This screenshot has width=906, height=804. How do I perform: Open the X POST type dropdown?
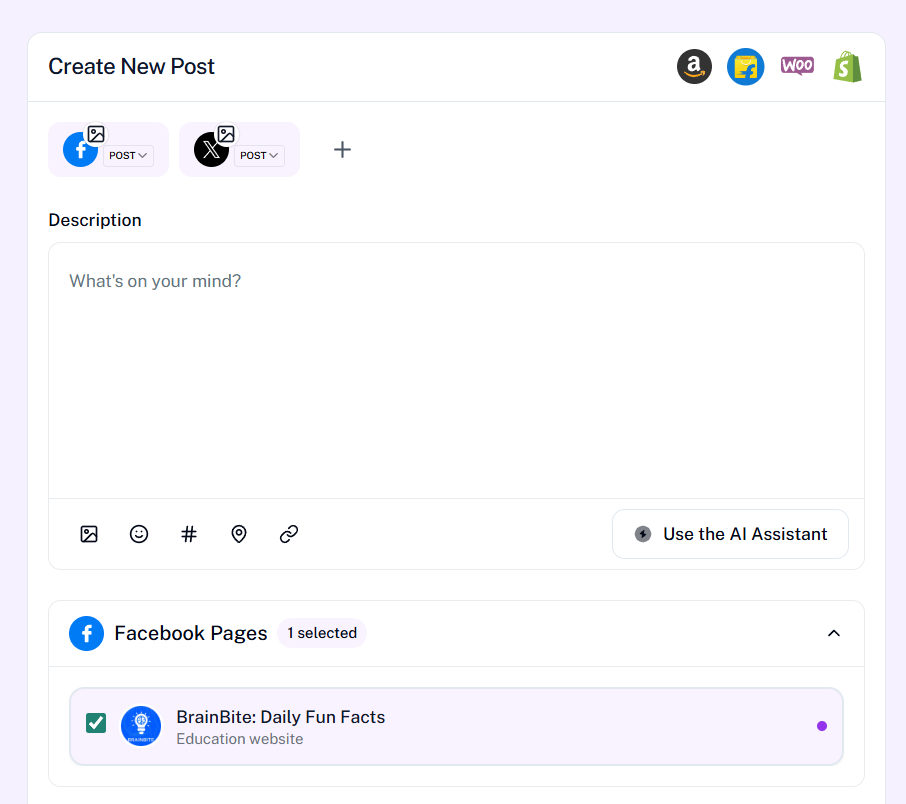[x=259, y=156]
